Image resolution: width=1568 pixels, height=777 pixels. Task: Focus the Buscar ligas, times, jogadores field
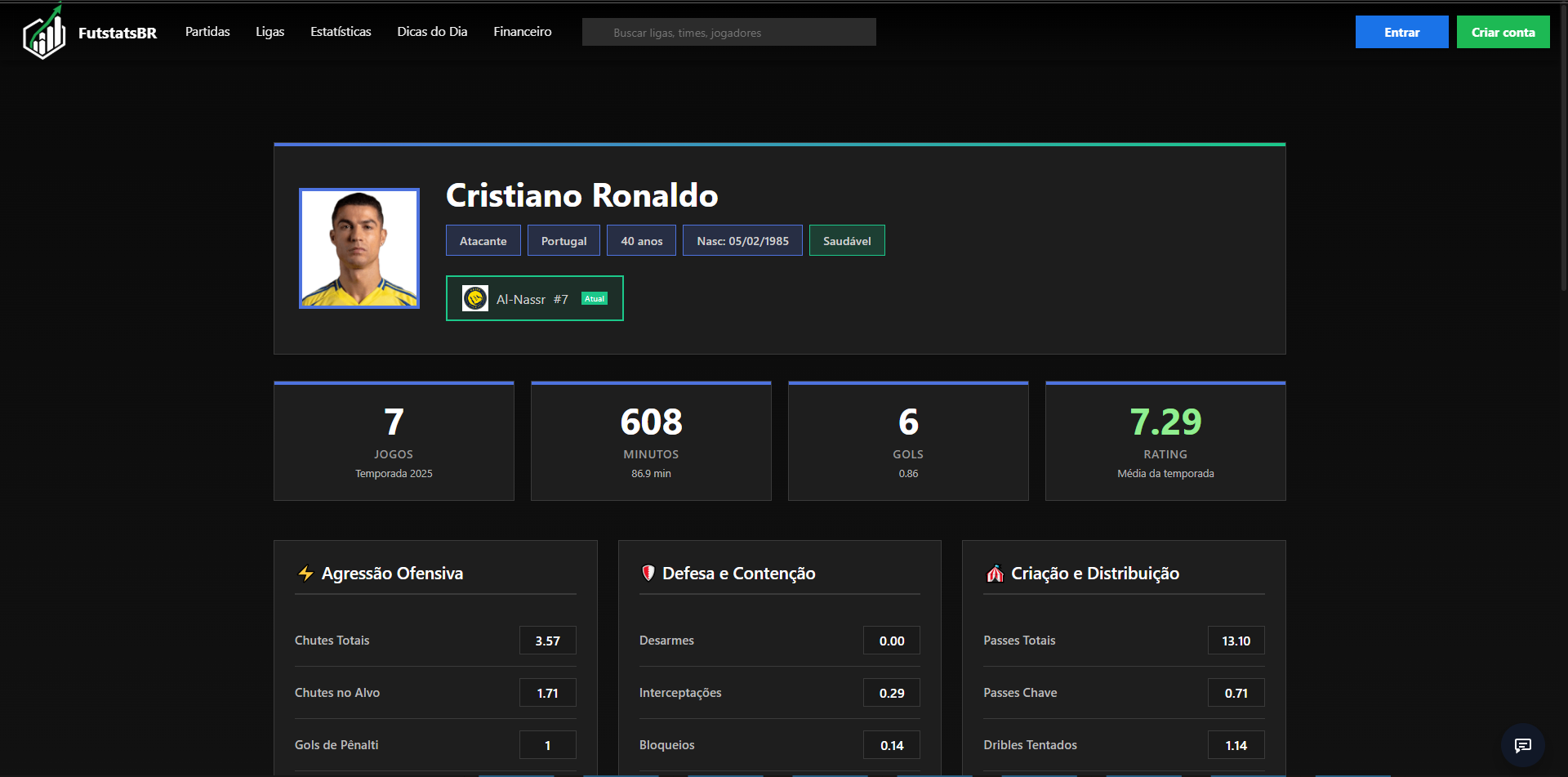pos(729,32)
